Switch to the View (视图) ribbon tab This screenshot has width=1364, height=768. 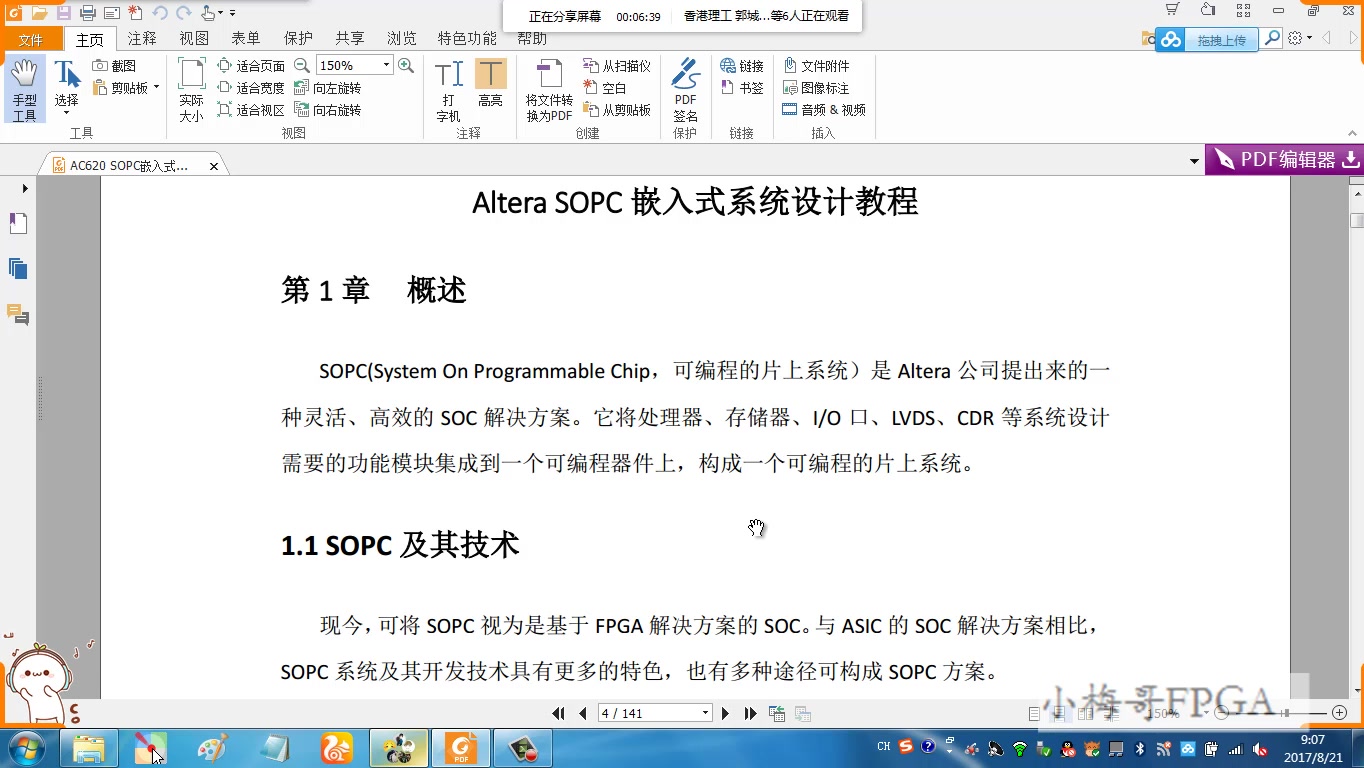194,39
